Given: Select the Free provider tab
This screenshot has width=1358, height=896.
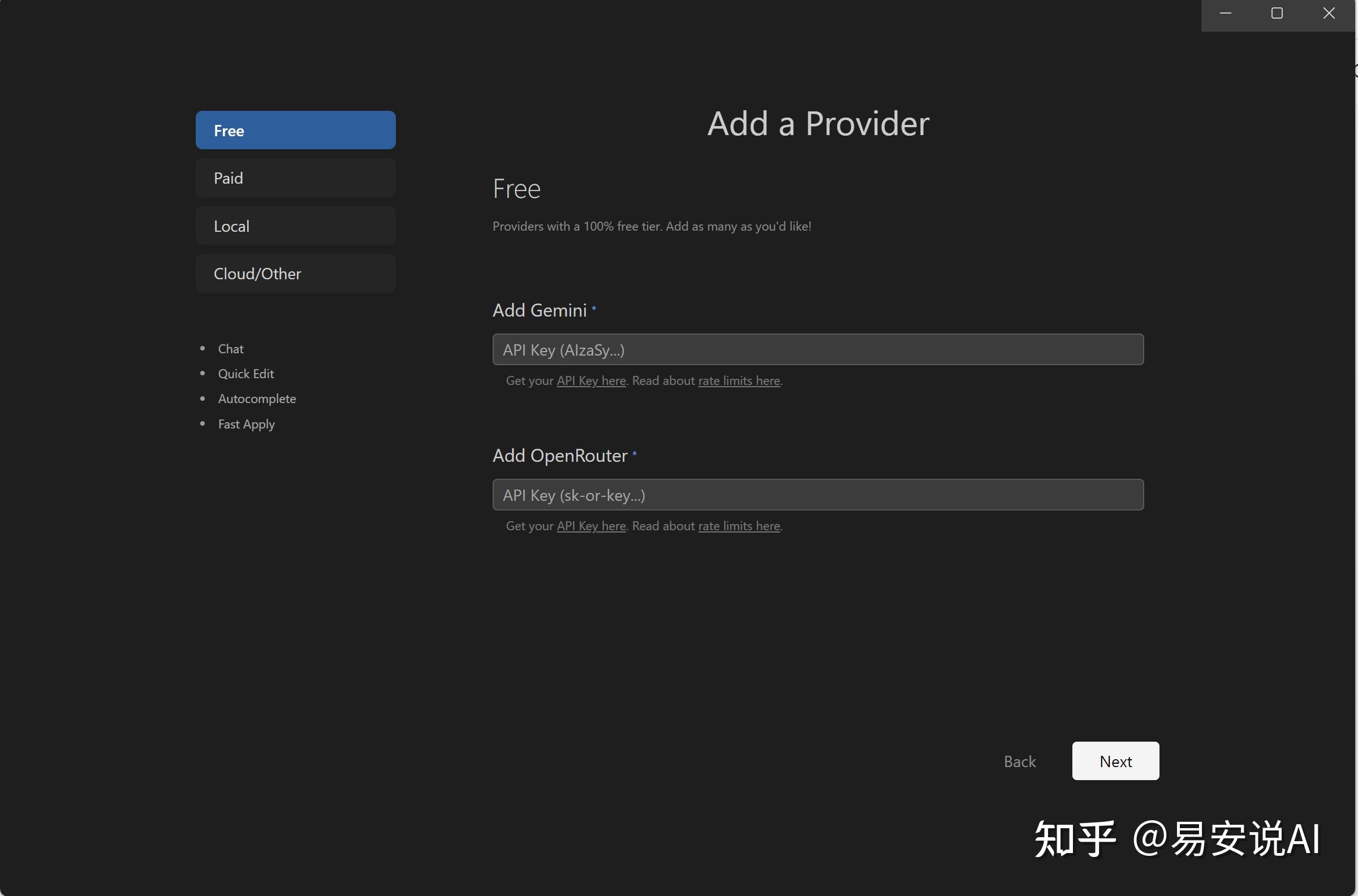Looking at the screenshot, I should tap(295, 130).
